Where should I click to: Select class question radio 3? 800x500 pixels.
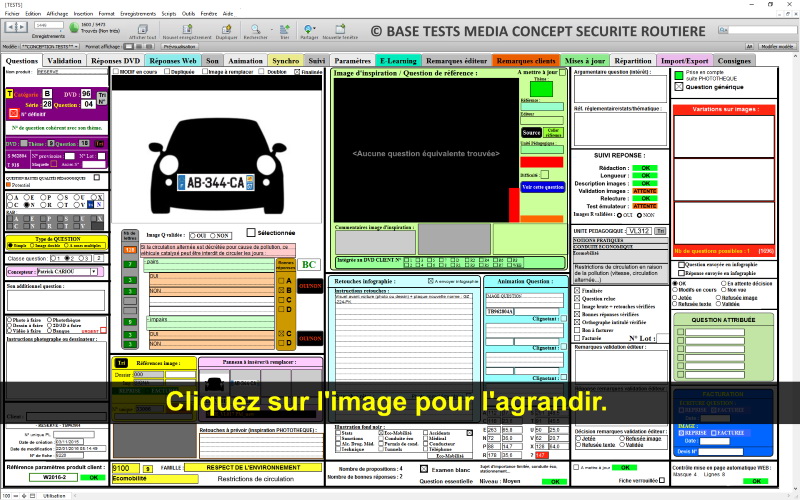(x=81, y=258)
